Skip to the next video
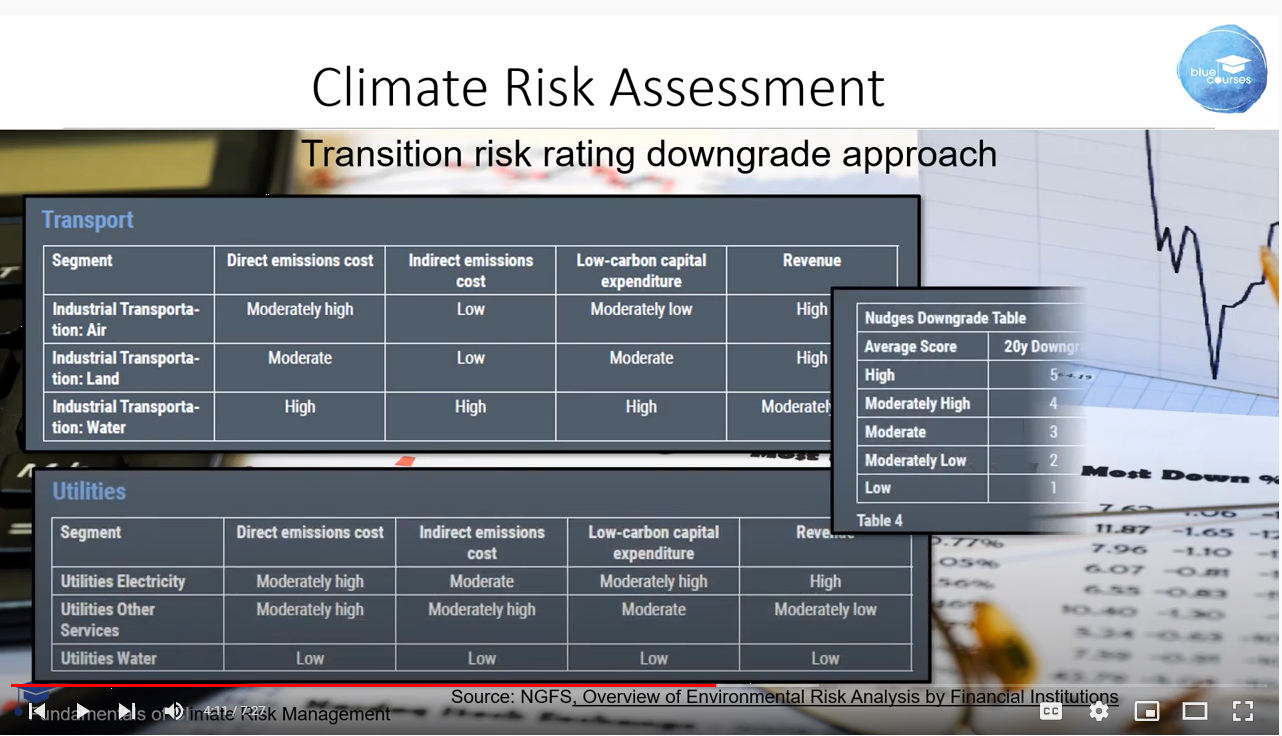 coord(128,711)
